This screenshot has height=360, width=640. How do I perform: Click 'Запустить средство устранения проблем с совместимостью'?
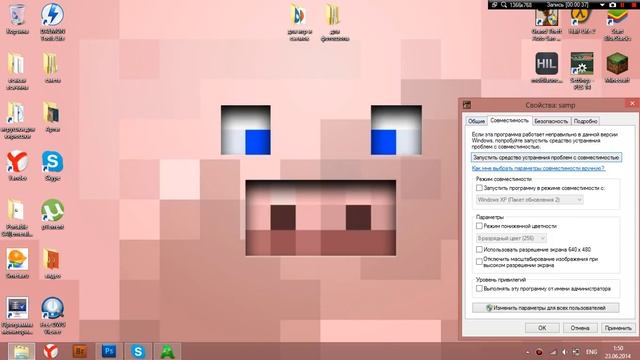[546, 157]
